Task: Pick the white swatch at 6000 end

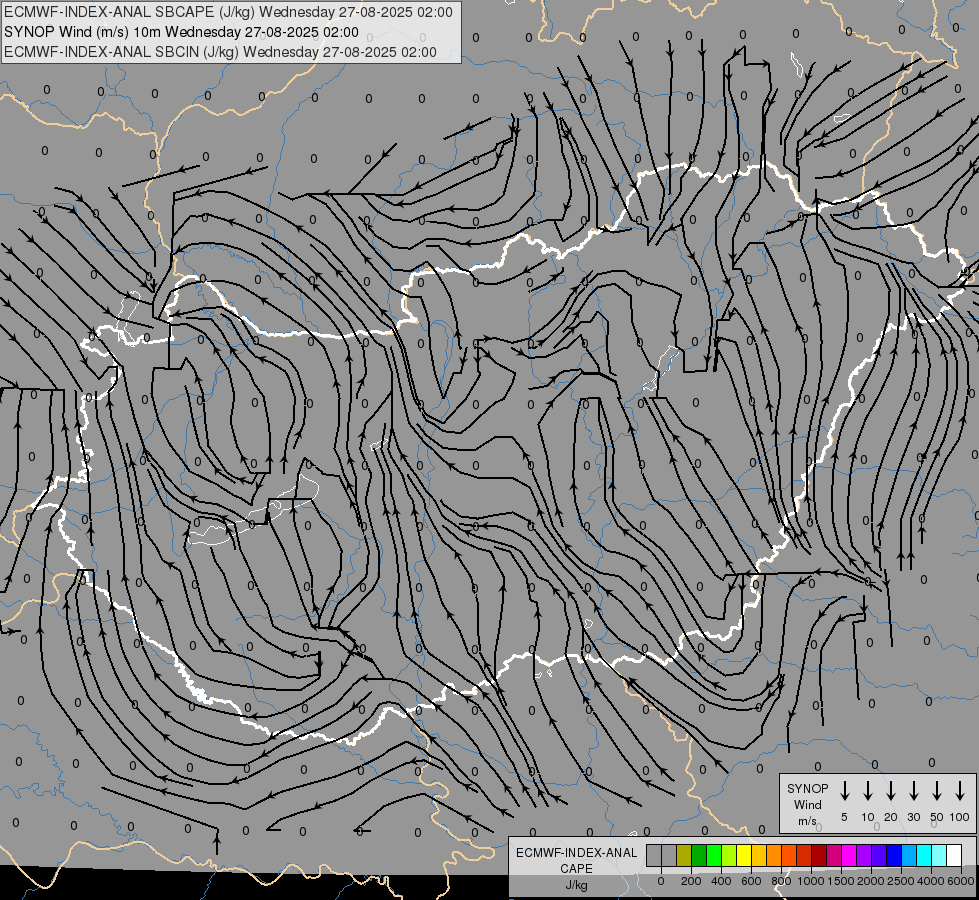Action: 955,855
